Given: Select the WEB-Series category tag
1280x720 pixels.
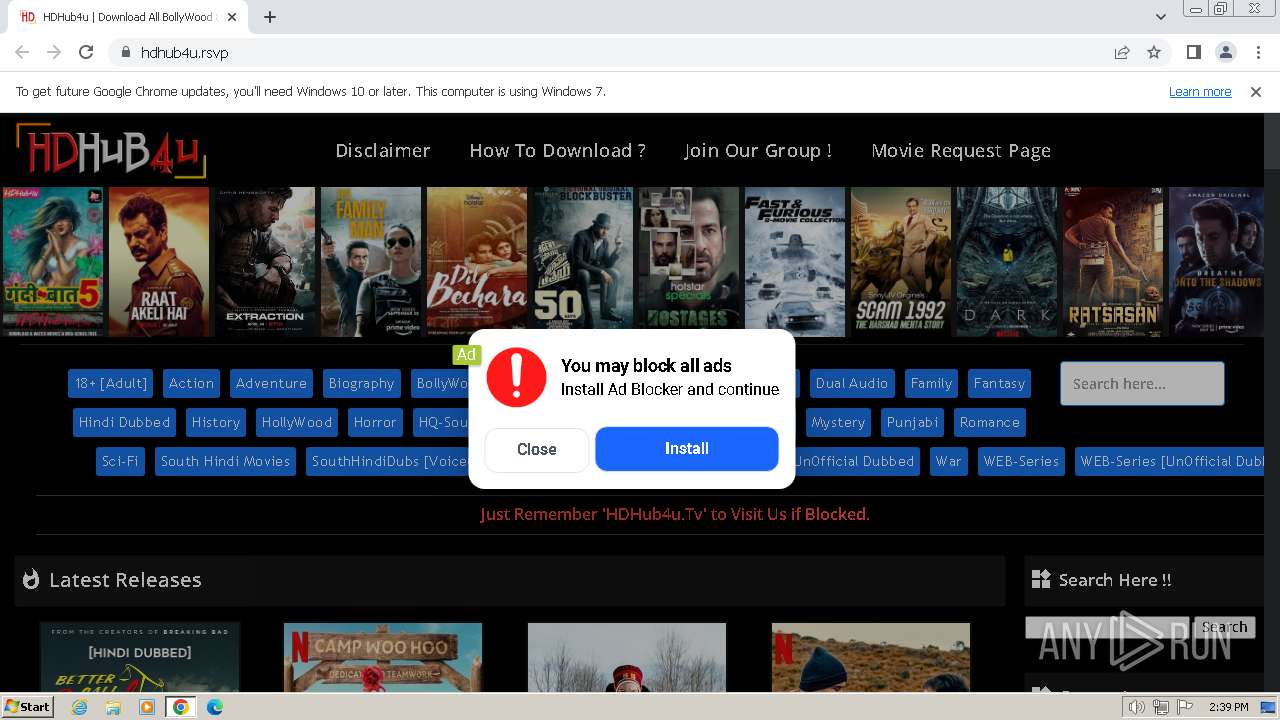Looking at the screenshot, I should [1020, 461].
